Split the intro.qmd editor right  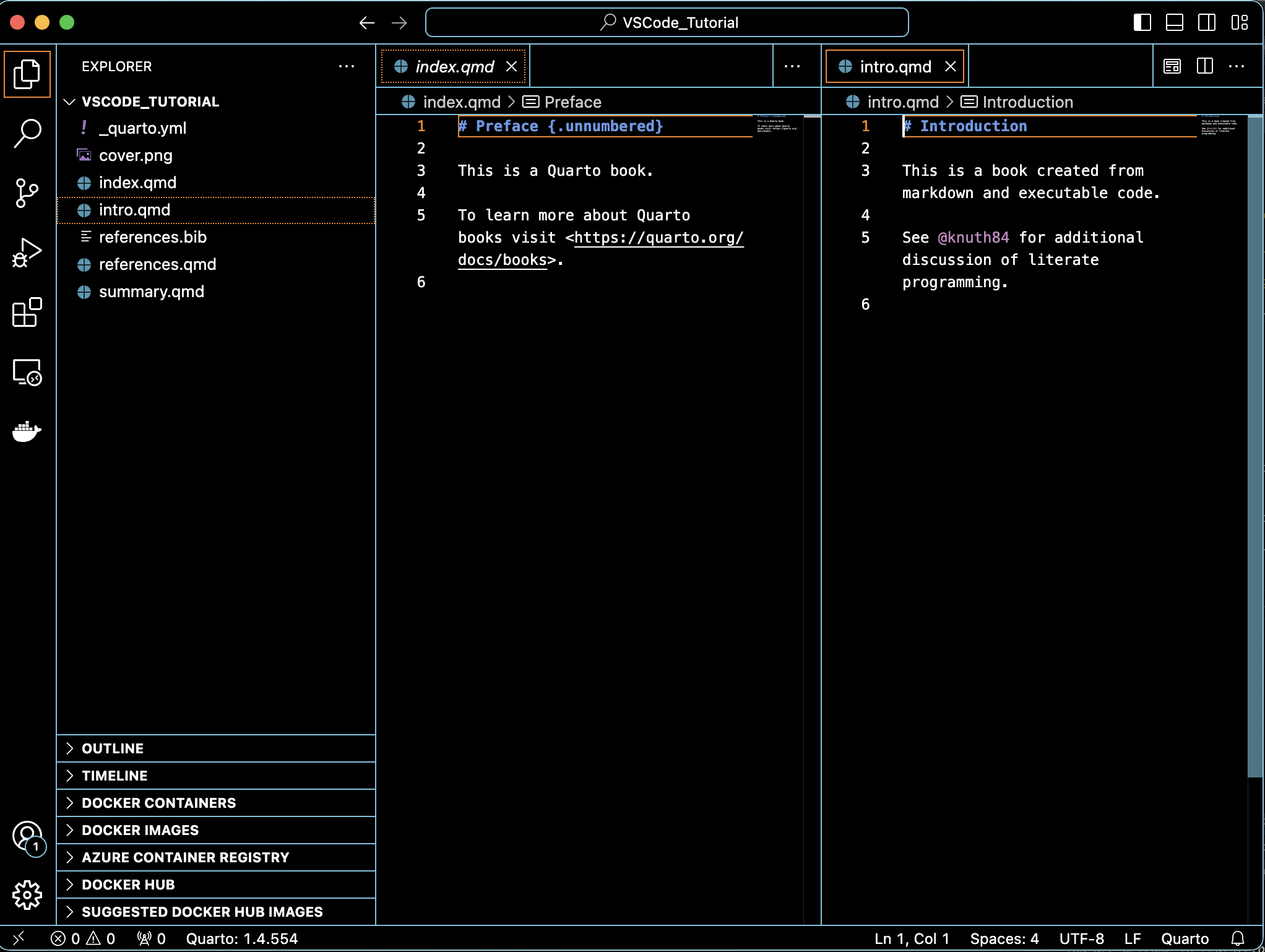[1205, 66]
